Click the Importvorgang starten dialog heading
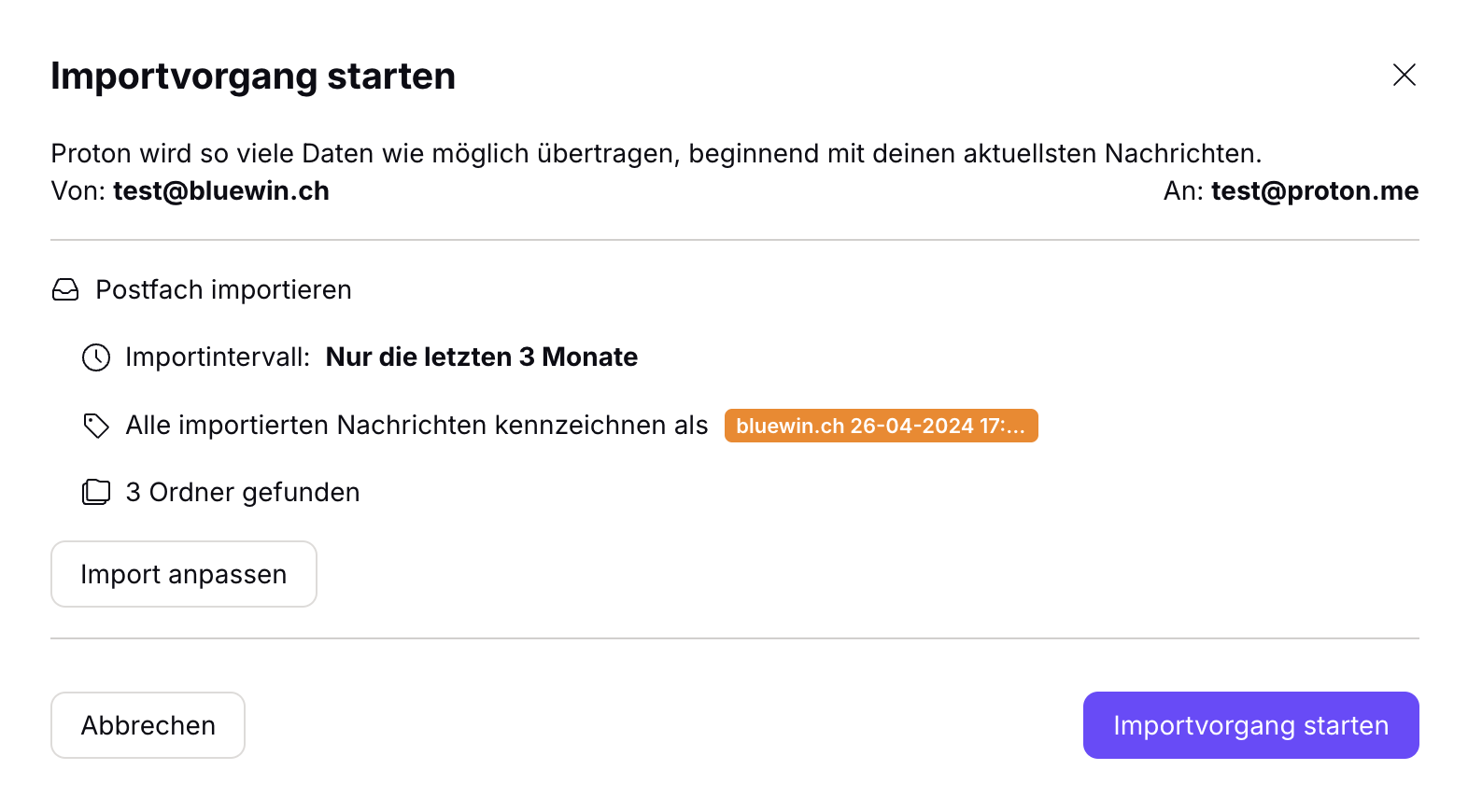This screenshot has height=812, width=1468. 253,77
